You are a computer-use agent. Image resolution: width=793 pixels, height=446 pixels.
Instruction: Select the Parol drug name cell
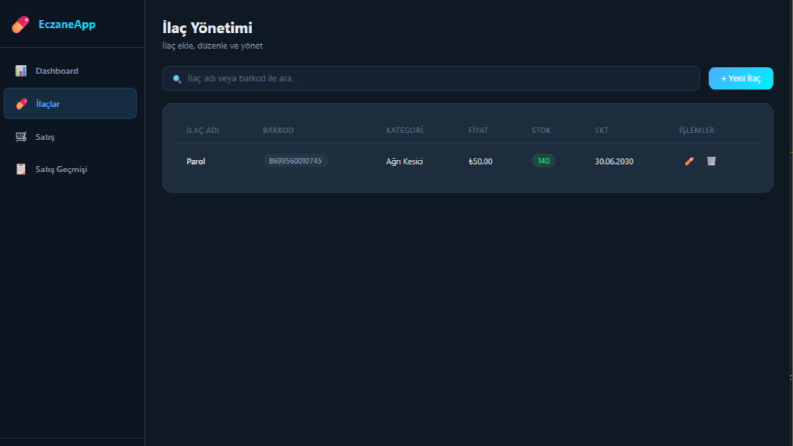tap(196, 161)
